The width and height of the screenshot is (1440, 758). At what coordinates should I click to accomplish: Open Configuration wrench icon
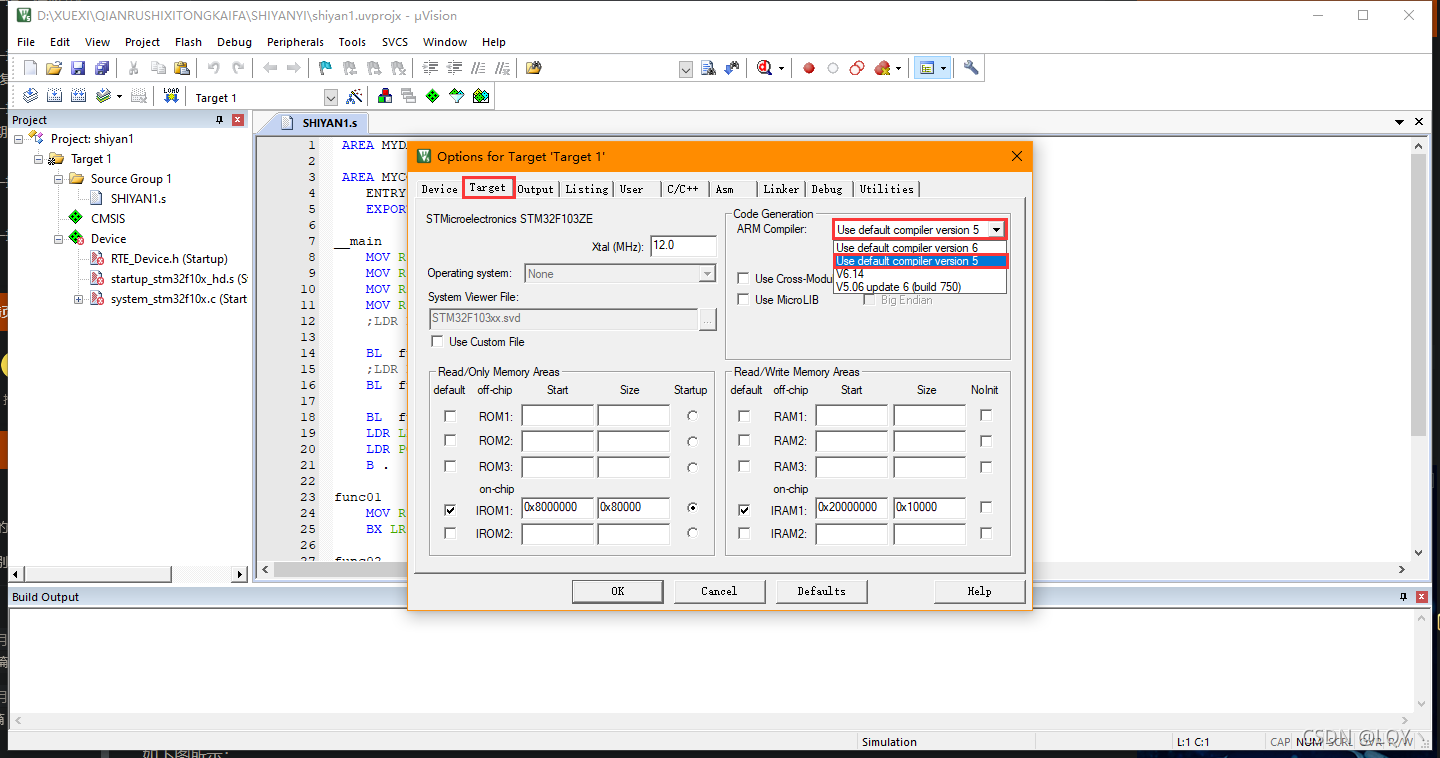pyautogui.click(x=971, y=68)
